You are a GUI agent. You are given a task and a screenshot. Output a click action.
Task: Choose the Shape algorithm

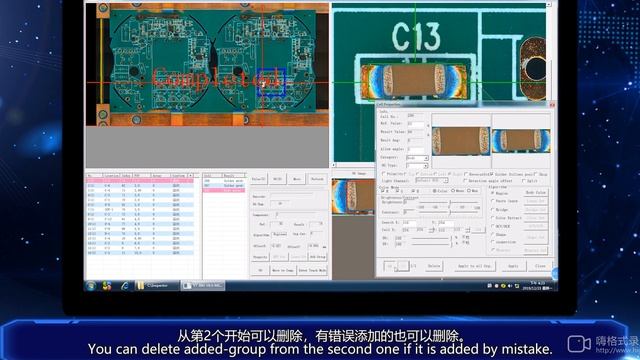tap(493, 234)
